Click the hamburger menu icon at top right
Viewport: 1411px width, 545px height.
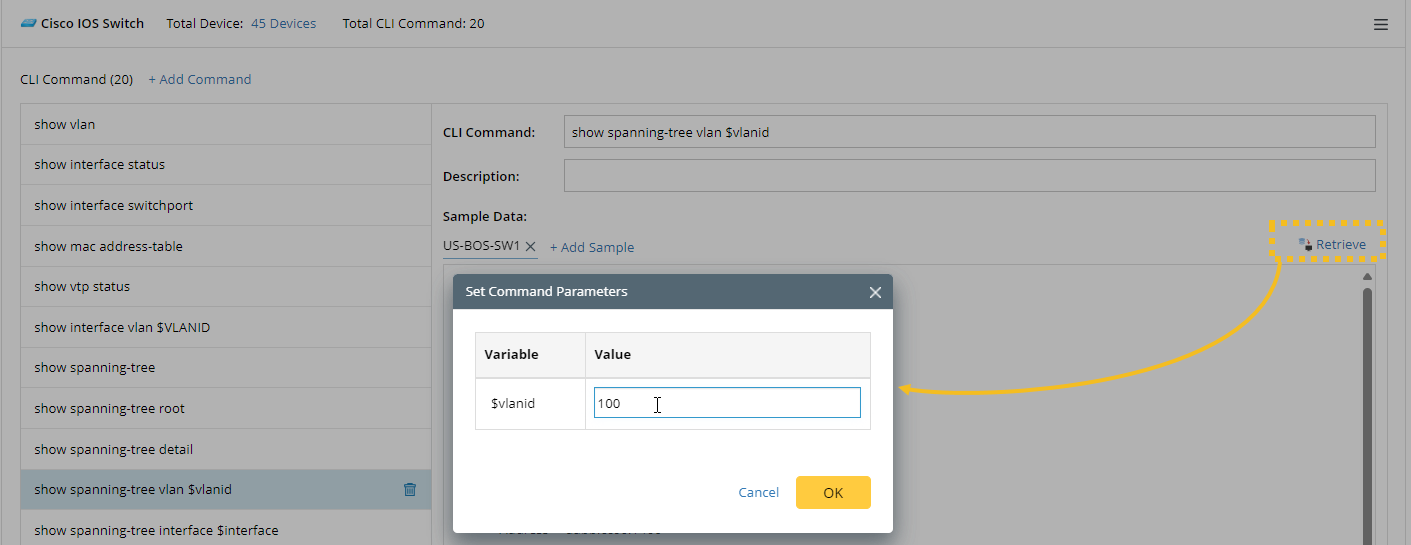(x=1380, y=24)
